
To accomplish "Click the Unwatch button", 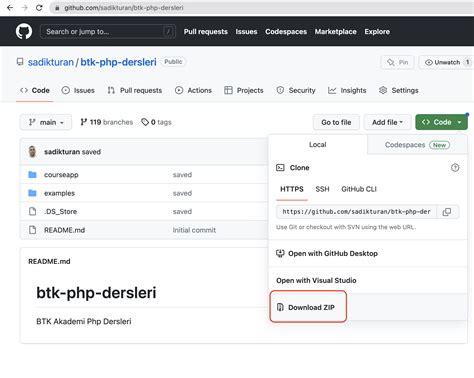I will pos(446,62).
